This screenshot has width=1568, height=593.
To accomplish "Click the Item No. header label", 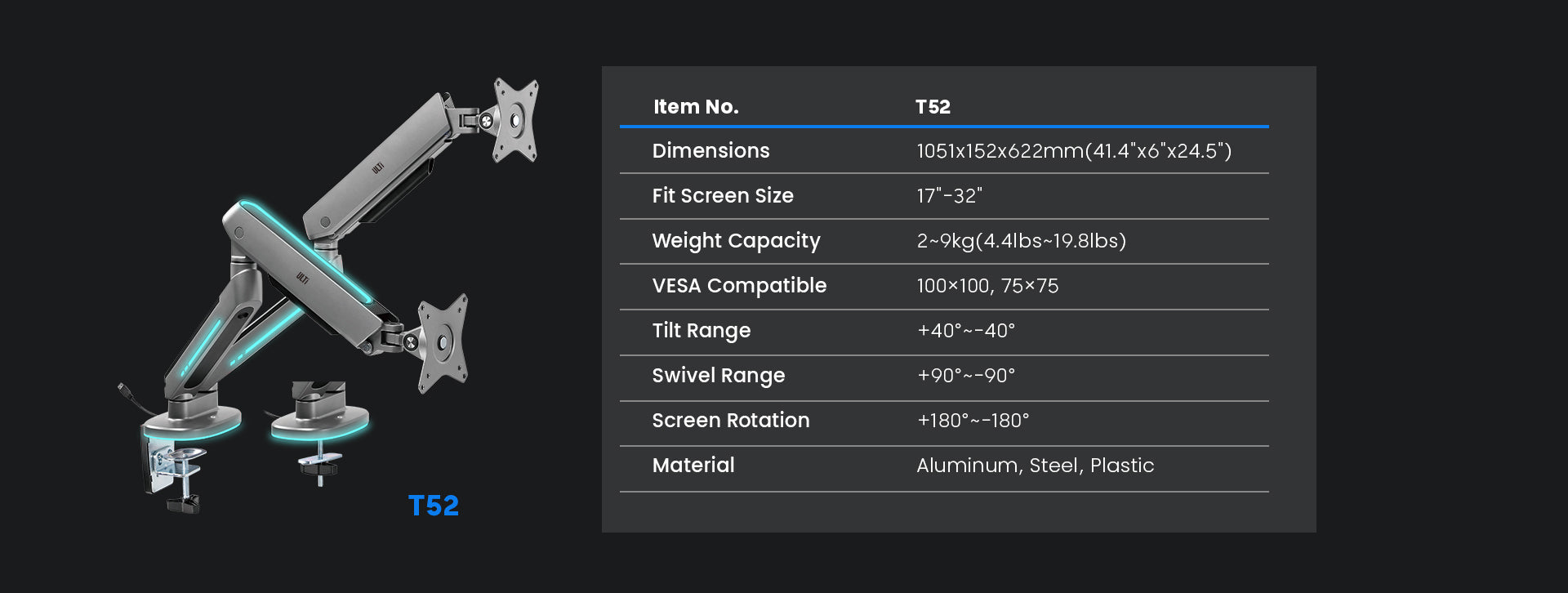I will pos(696,107).
